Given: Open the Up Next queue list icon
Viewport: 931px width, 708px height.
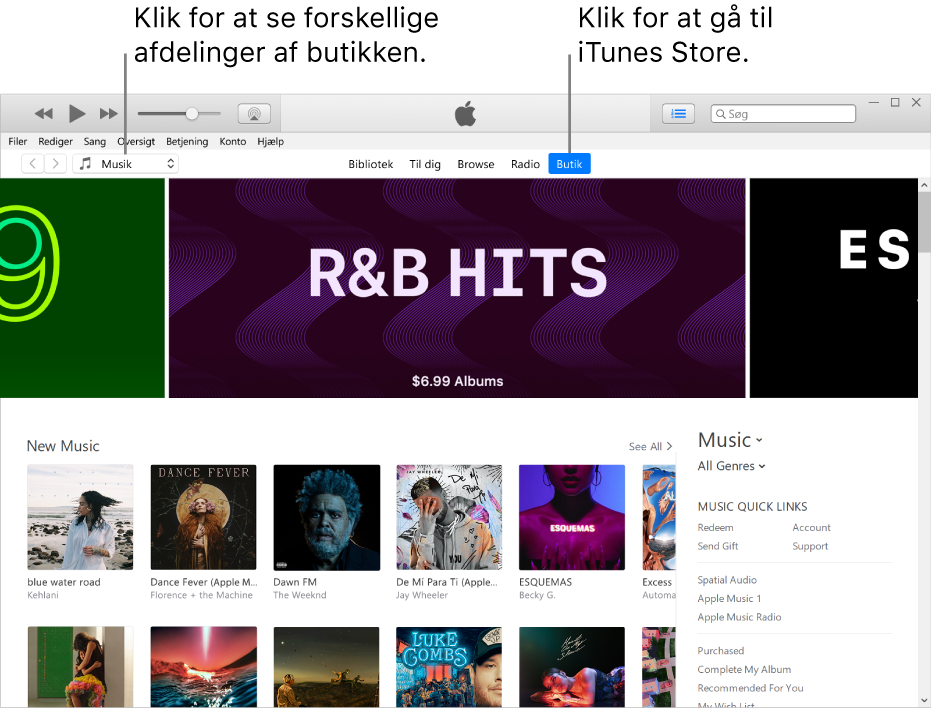Looking at the screenshot, I should pyautogui.click(x=678, y=113).
